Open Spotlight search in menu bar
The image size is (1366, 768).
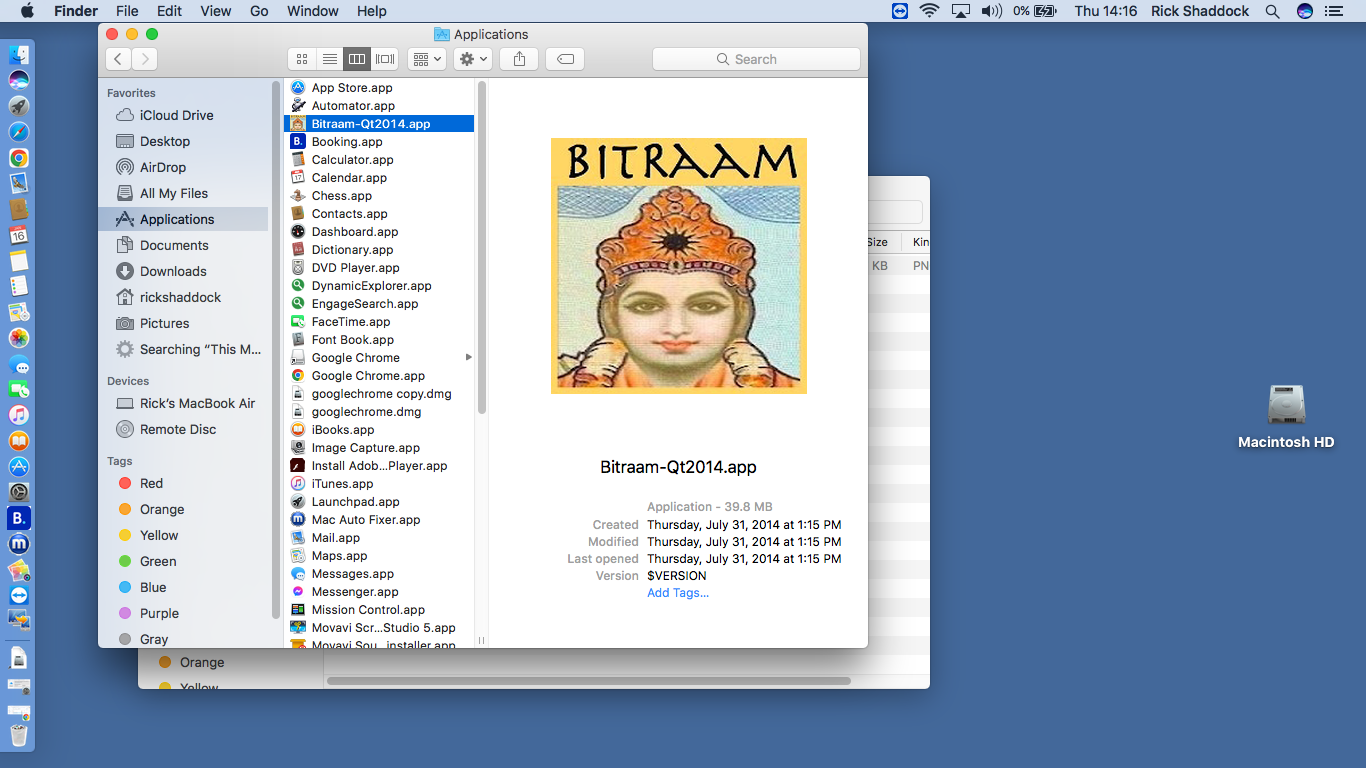coord(1272,11)
